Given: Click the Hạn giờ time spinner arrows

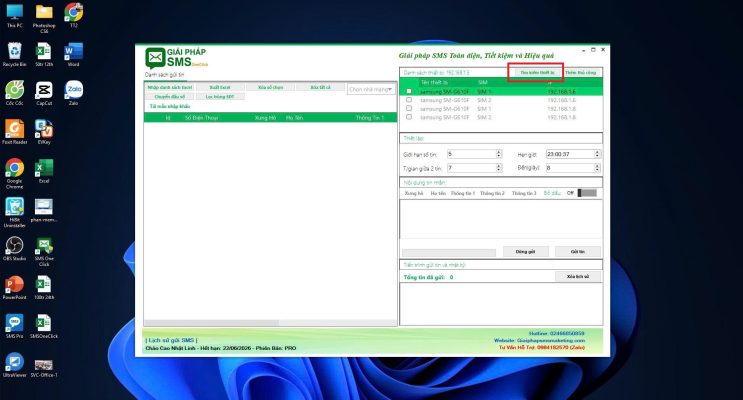Looking at the screenshot, I should coord(598,154).
